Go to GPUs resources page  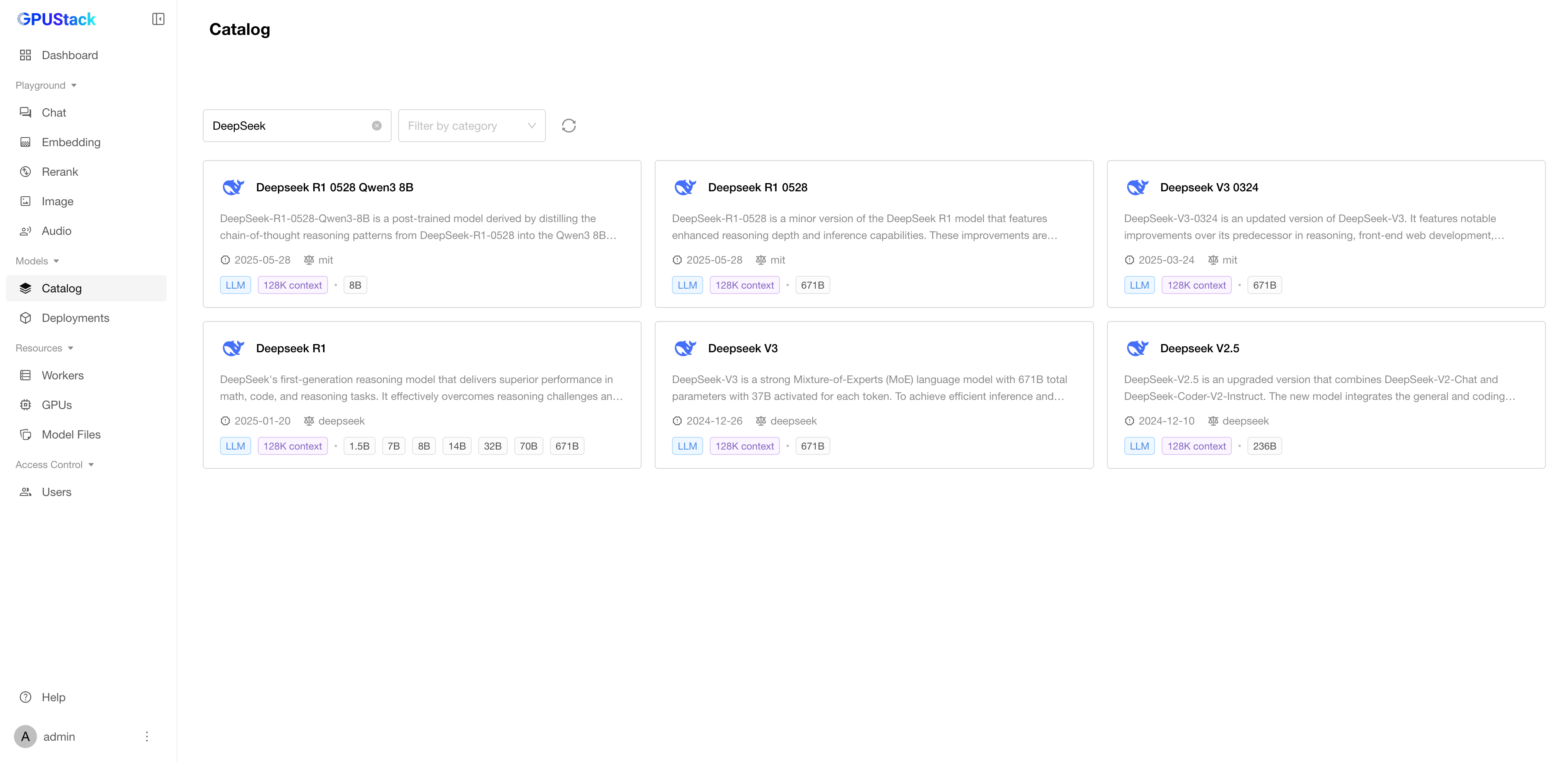tap(57, 405)
